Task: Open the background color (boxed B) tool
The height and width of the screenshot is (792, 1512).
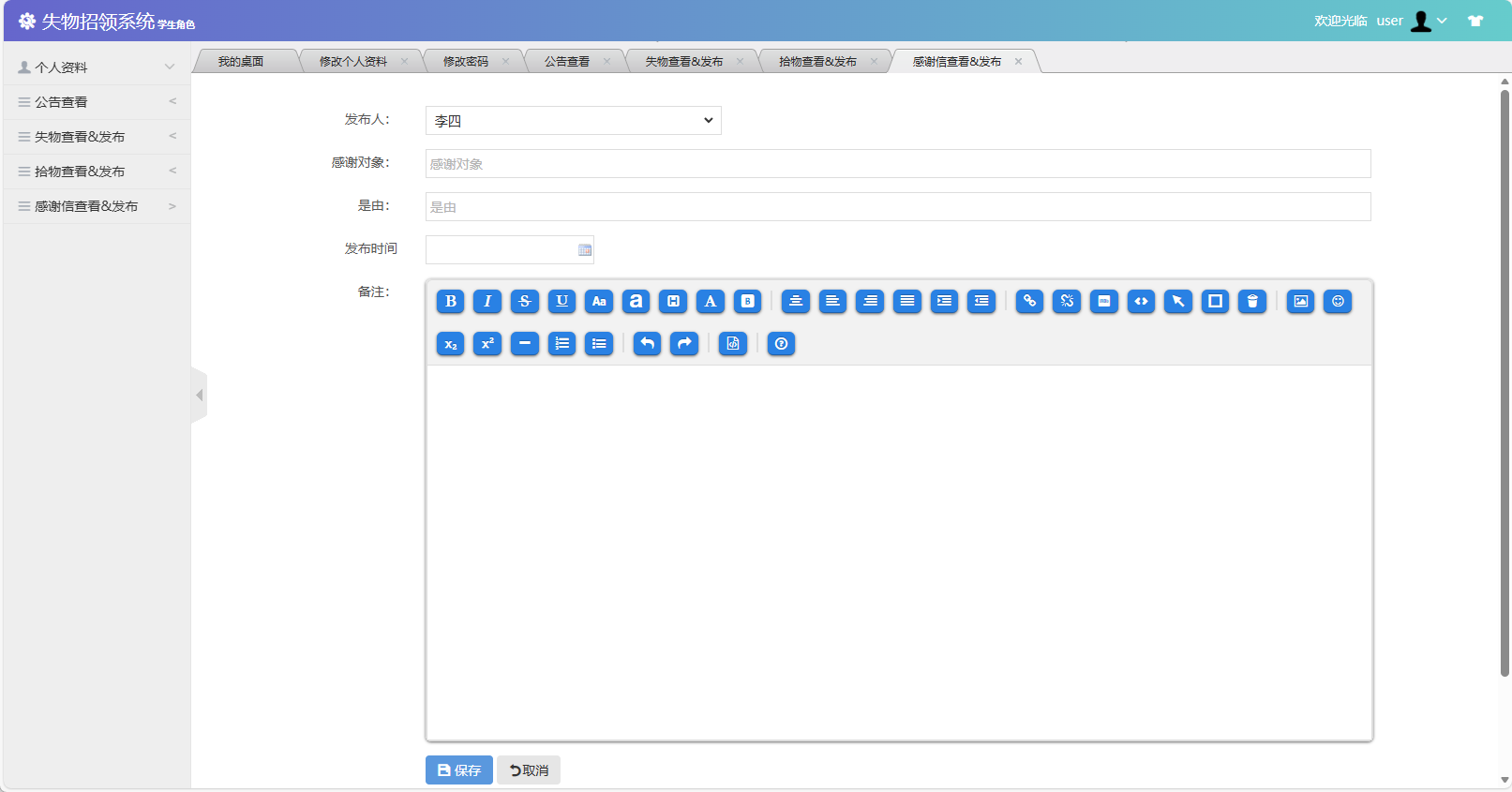Action: pos(748,301)
